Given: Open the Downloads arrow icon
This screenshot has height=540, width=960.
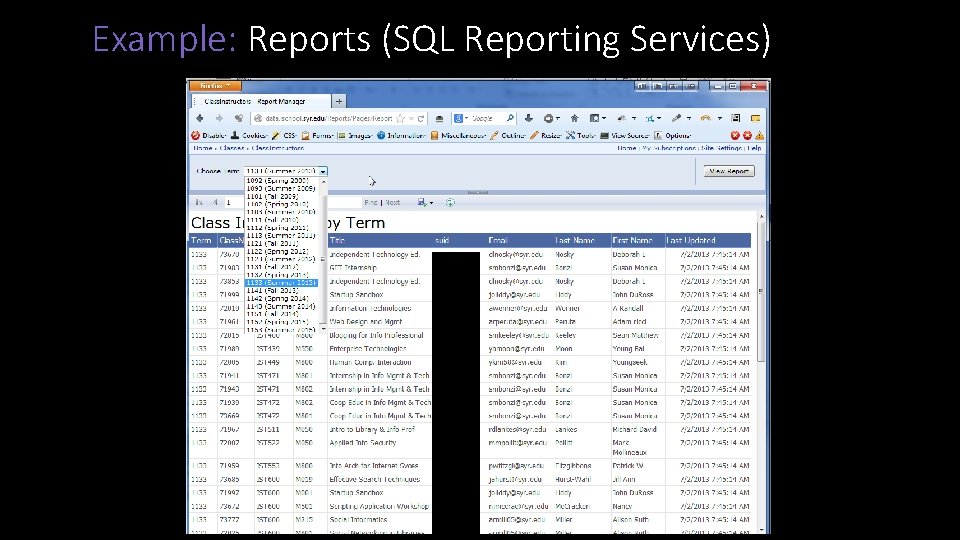Looking at the screenshot, I should point(528,118).
